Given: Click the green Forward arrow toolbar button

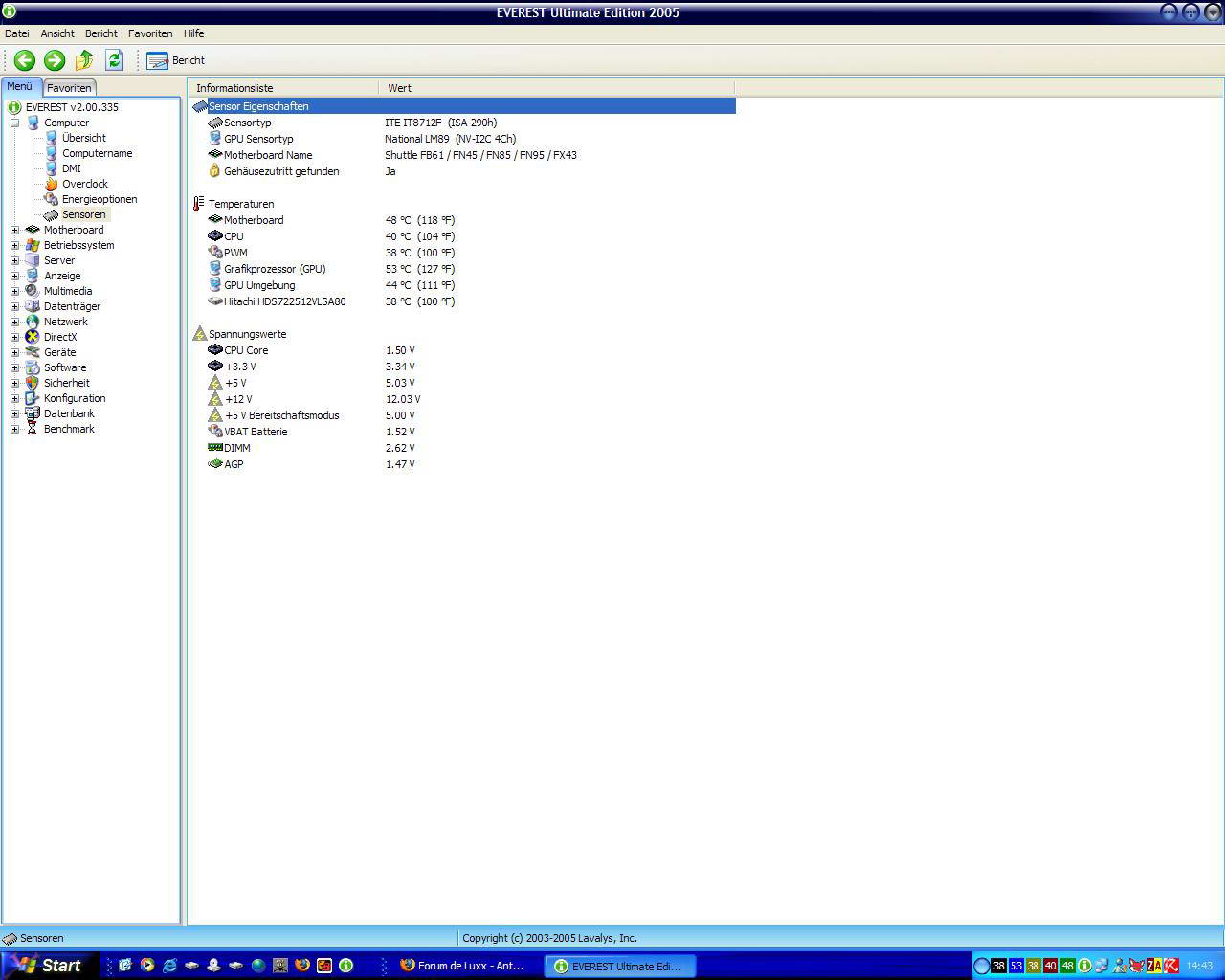Looking at the screenshot, I should (x=55, y=60).
